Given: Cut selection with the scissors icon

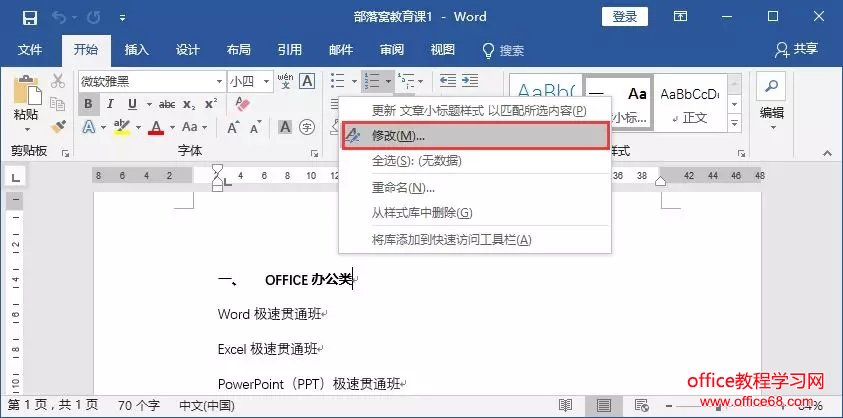Looking at the screenshot, I should coord(58,81).
